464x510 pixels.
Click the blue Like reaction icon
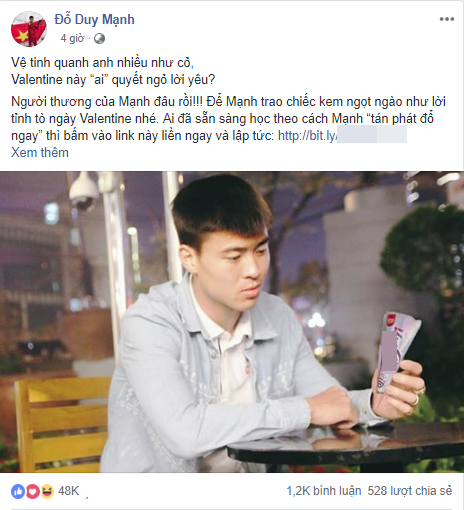coord(18,491)
